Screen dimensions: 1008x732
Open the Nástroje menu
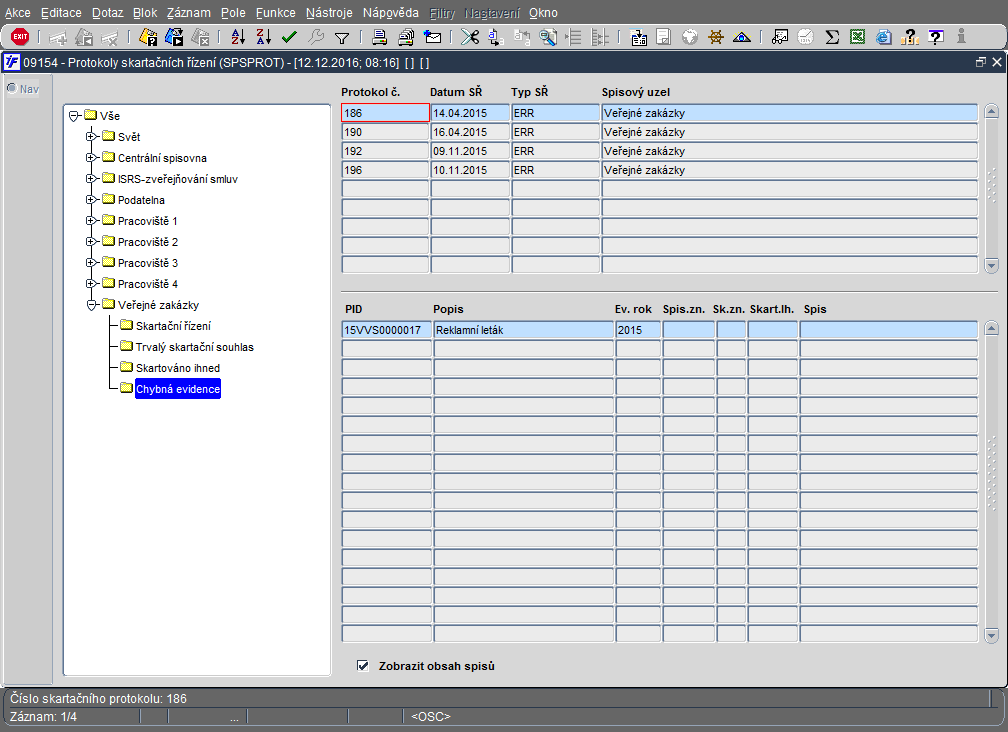(329, 13)
